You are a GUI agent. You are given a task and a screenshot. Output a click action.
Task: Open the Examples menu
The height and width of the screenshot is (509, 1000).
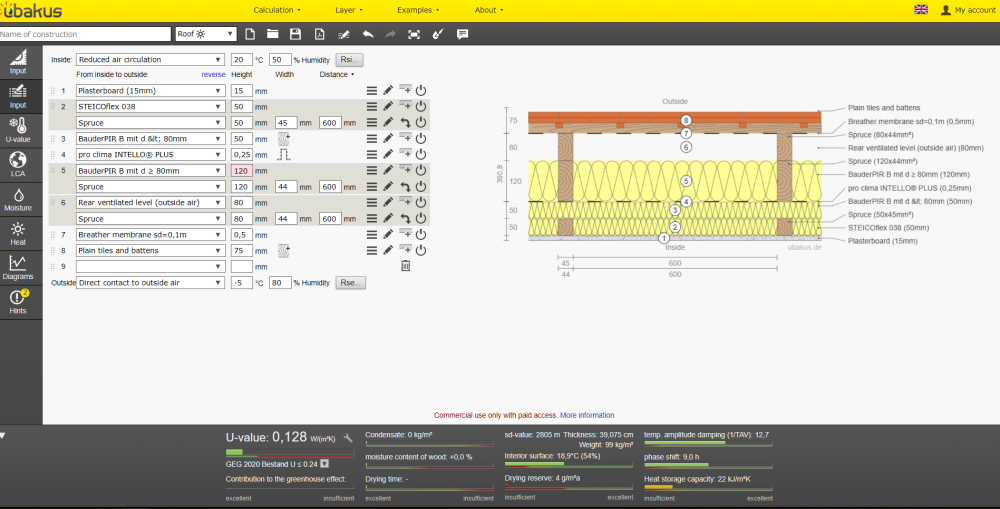(x=418, y=10)
